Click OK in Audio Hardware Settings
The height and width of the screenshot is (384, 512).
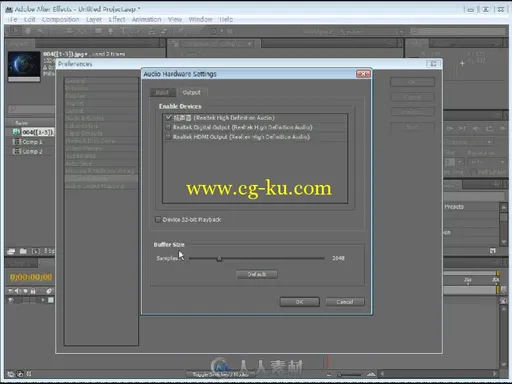pyautogui.click(x=299, y=302)
